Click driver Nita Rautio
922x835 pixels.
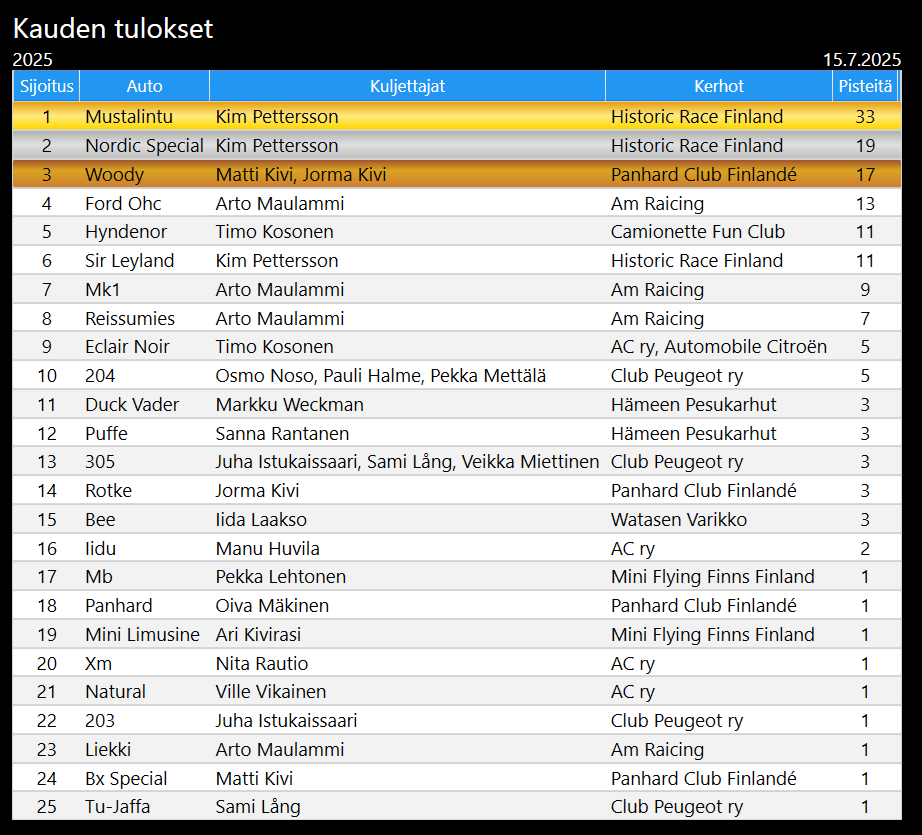tap(262, 663)
